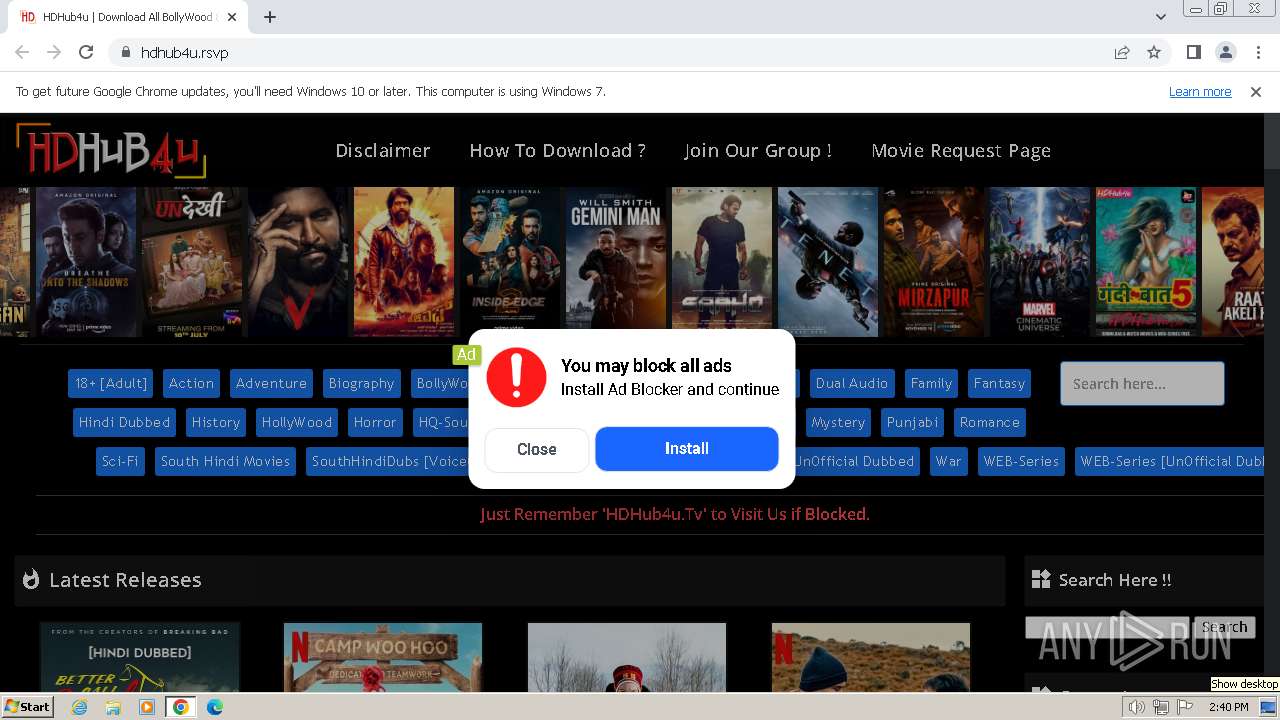
Task: Click the address bar URL hdhub4u.rsvp
Action: (184, 52)
